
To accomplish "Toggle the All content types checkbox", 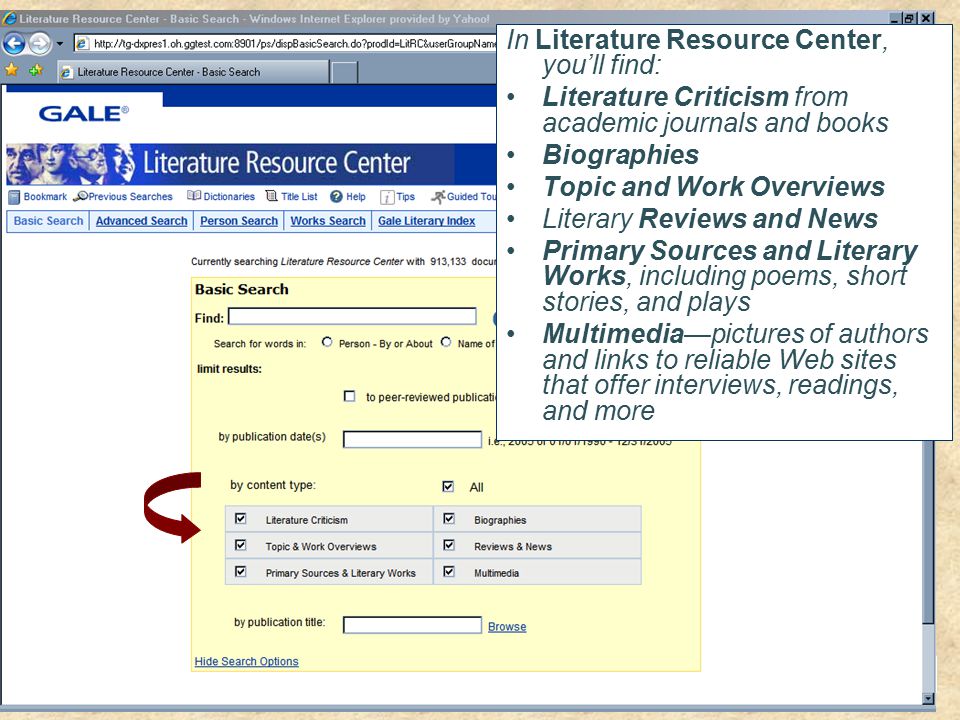I will (x=448, y=487).
